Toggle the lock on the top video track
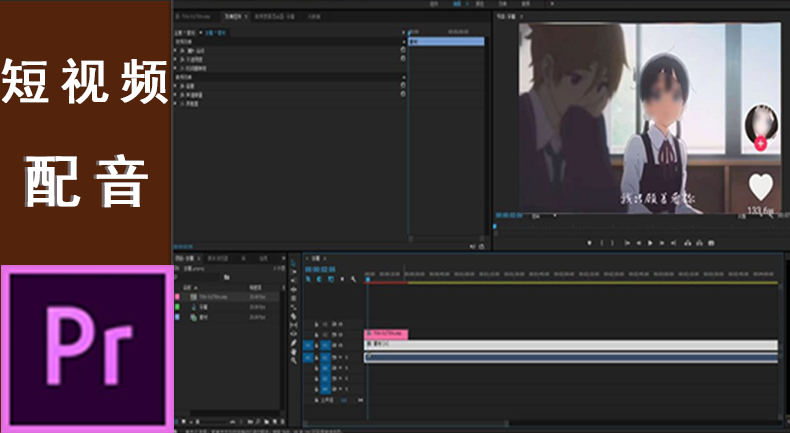The width and height of the screenshot is (790, 433). 317,324
